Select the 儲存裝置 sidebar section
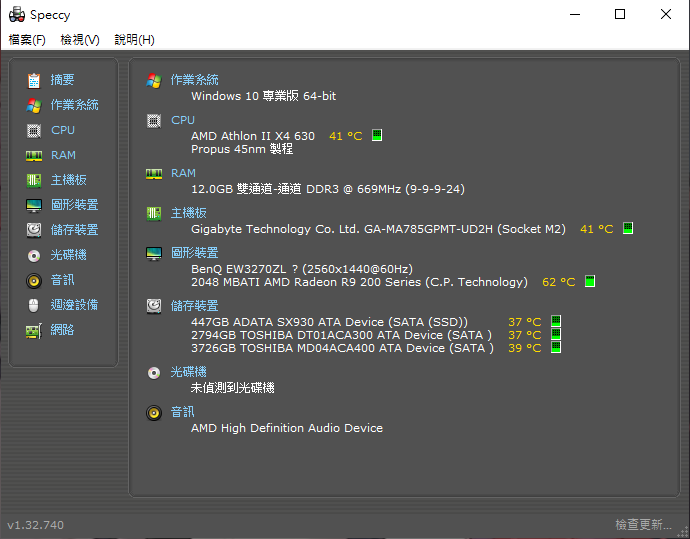The image size is (690, 539). [74, 230]
